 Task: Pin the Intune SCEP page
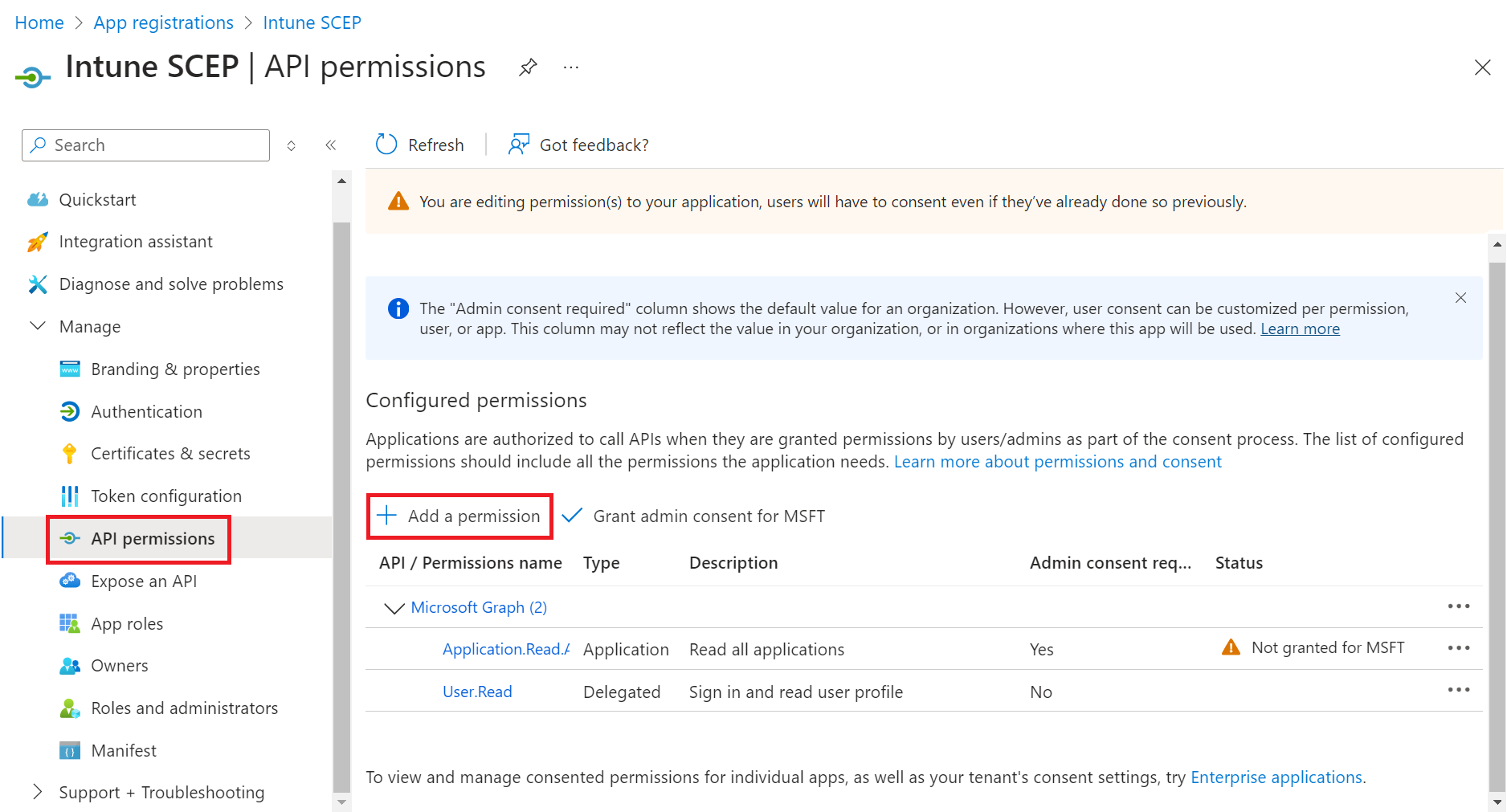(x=528, y=67)
